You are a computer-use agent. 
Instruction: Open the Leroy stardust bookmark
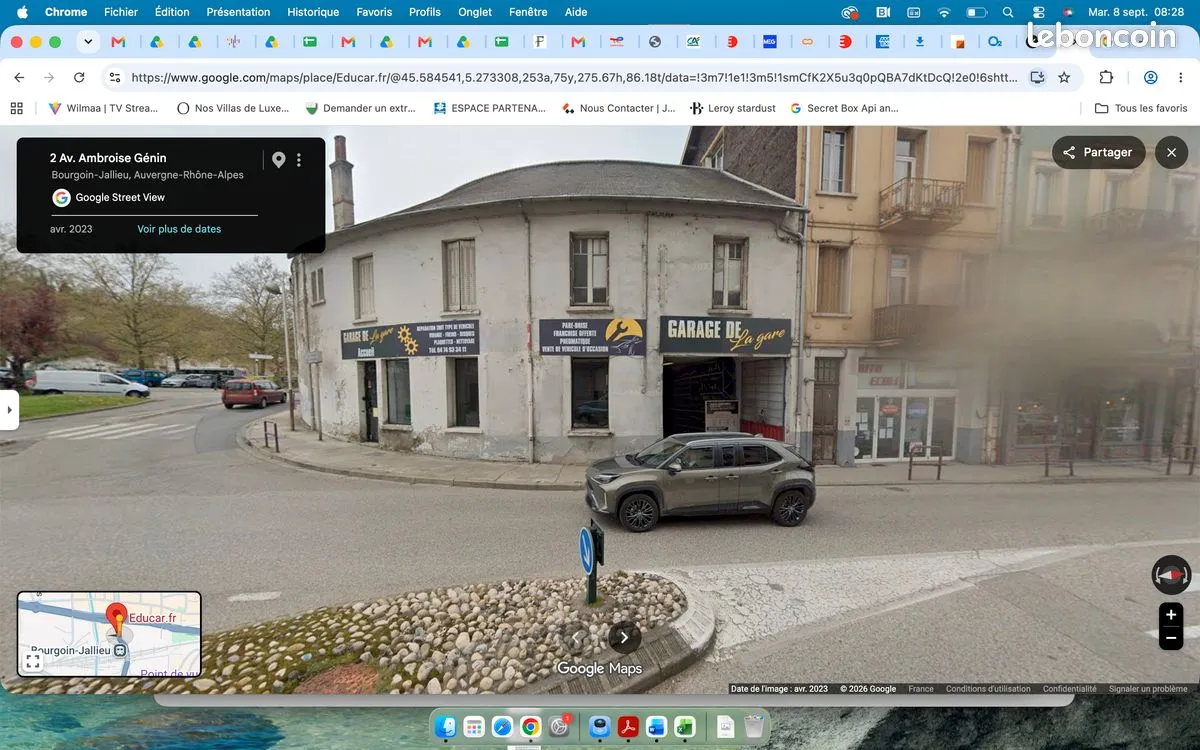tap(733, 108)
